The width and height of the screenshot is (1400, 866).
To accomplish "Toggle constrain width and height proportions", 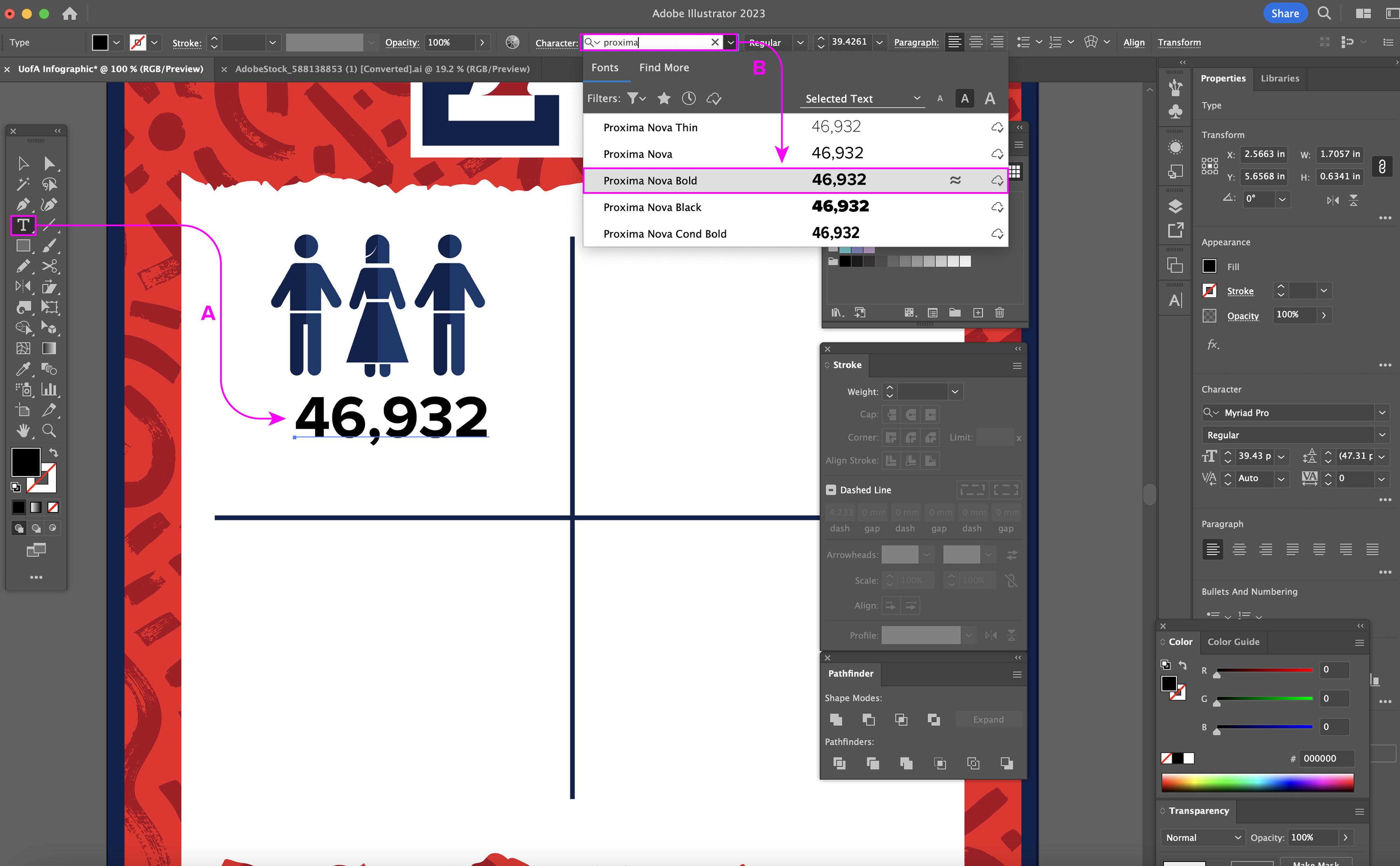I will (1382, 166).
